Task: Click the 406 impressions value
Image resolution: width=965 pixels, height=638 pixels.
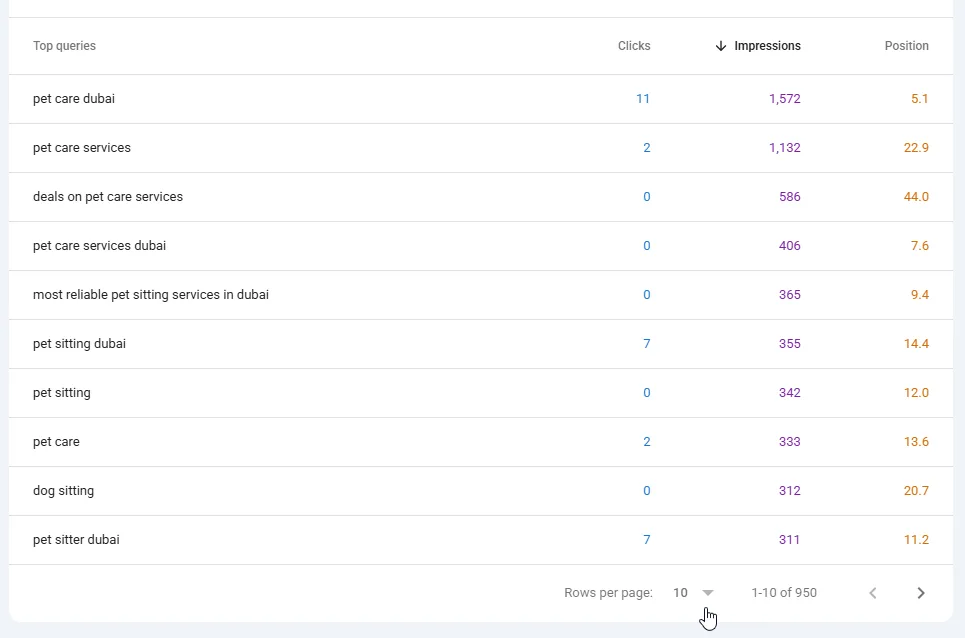Action: coord(790,245)
